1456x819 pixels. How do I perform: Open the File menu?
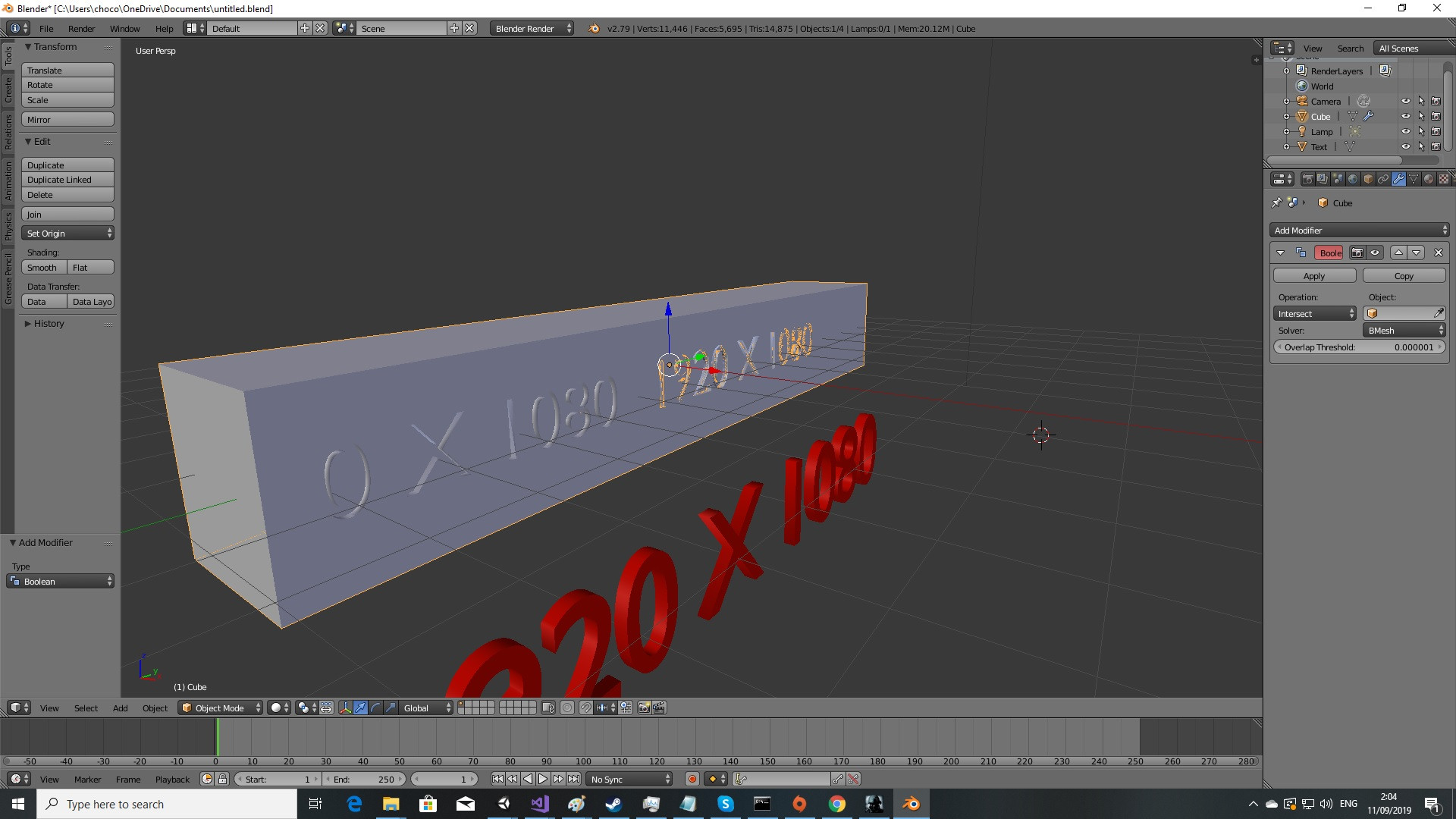(46, 28)
